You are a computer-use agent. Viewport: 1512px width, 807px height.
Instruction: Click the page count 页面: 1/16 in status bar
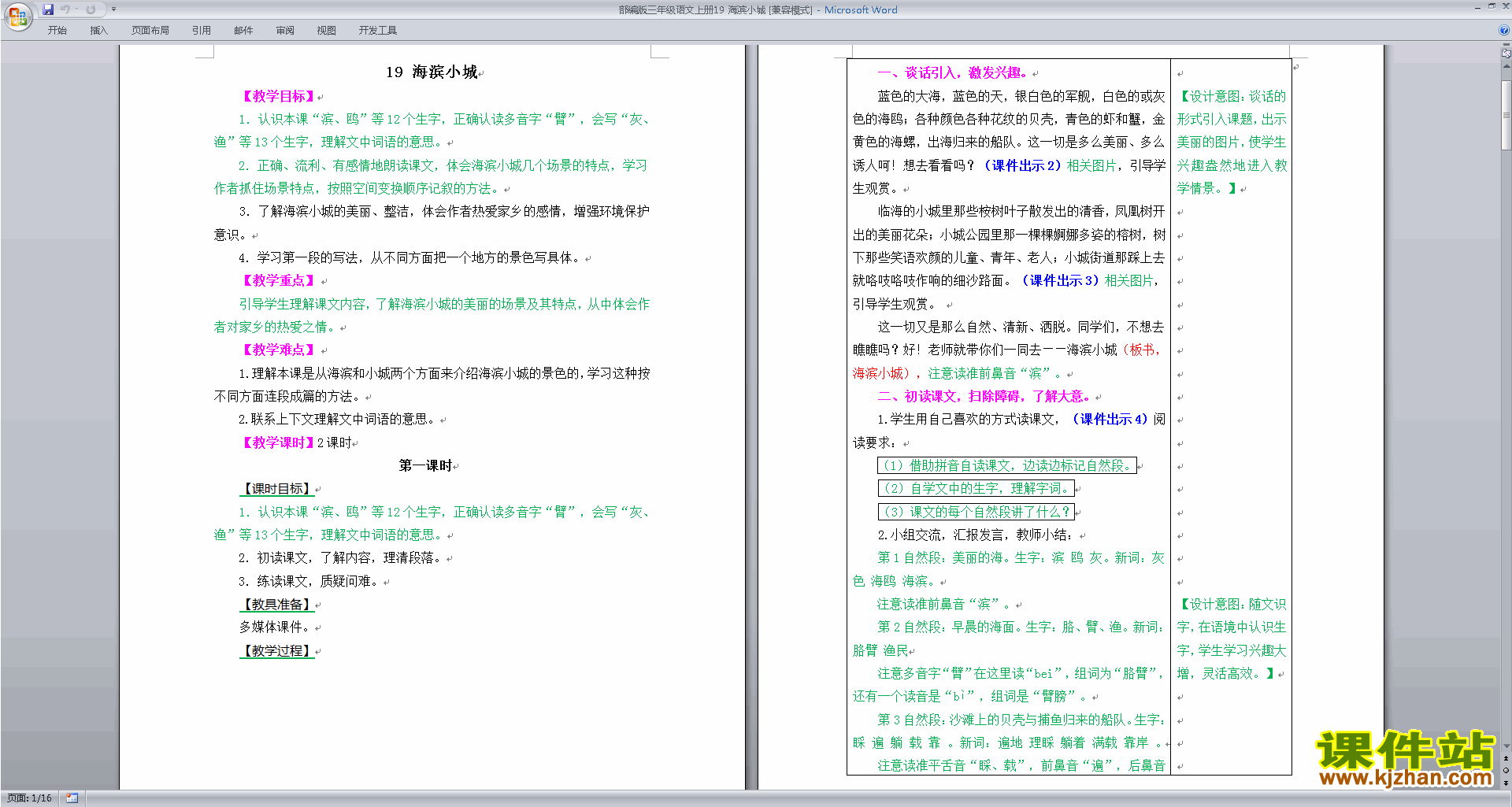29,798
